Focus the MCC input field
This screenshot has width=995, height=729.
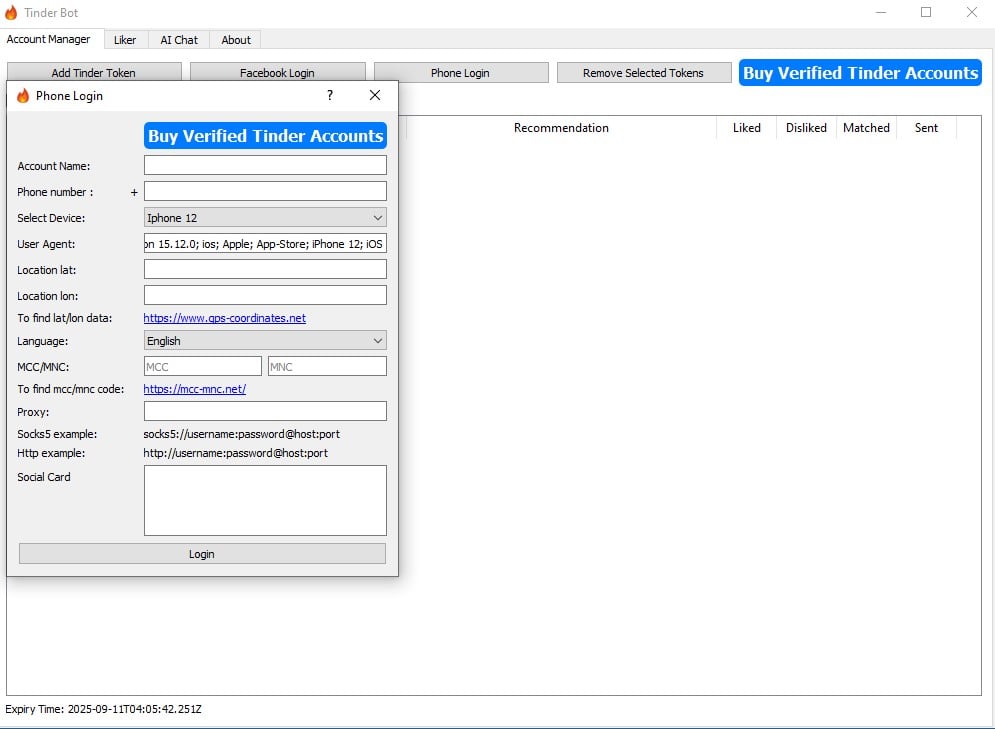point(202,367)
